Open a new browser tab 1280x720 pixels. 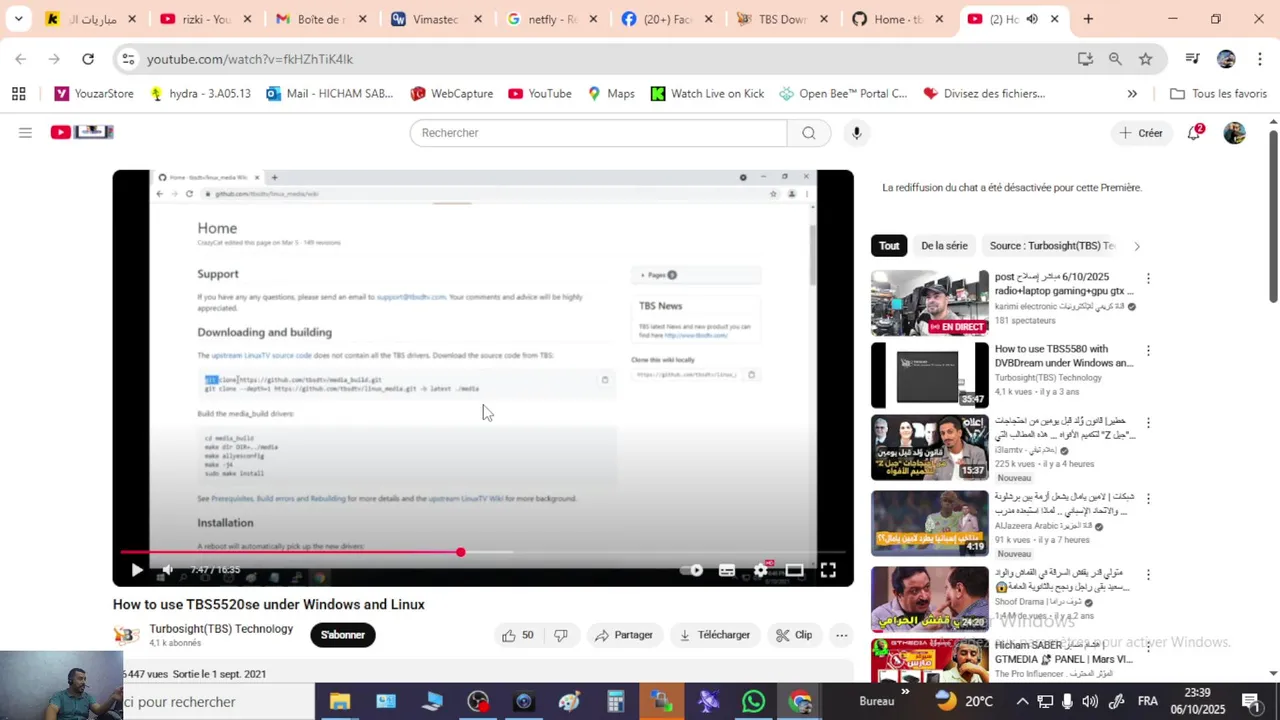click(x=1088, y=19)
